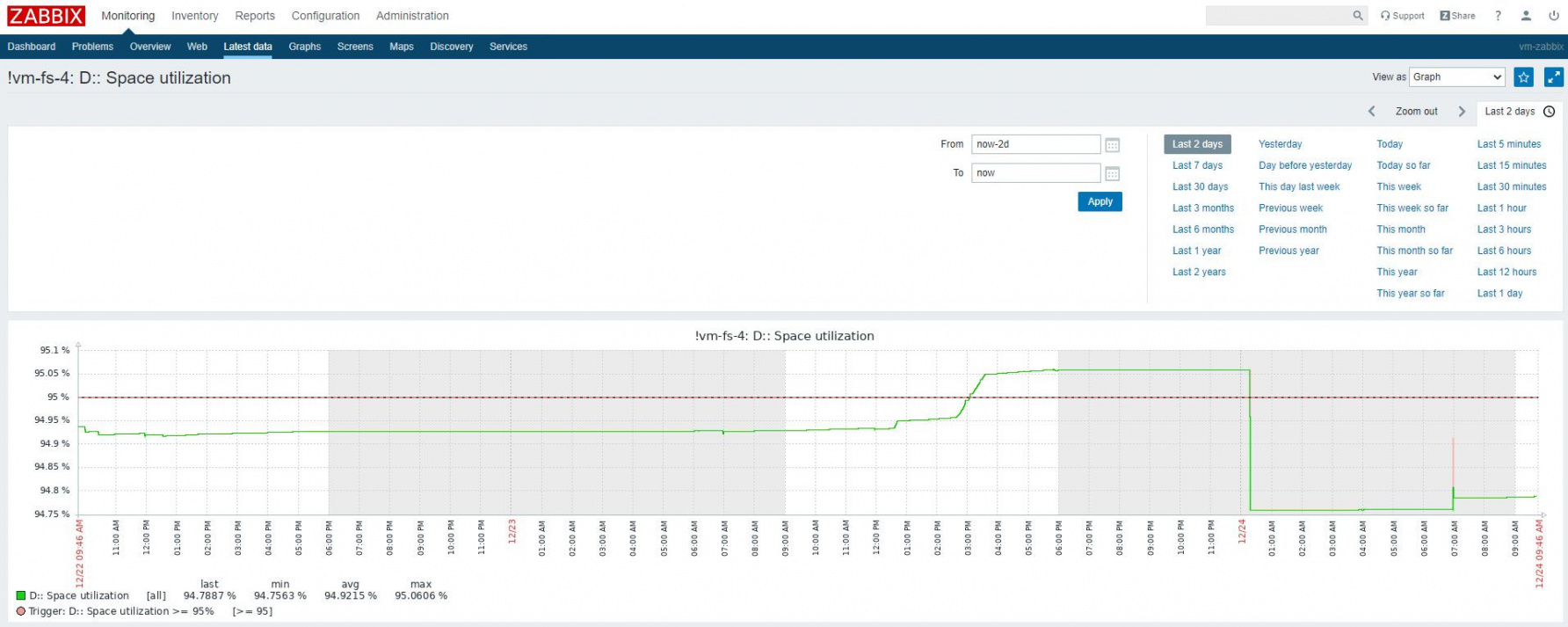1568x627 pixels.
Task: Select Last 7 days time range
Action: click(1197, 165)
